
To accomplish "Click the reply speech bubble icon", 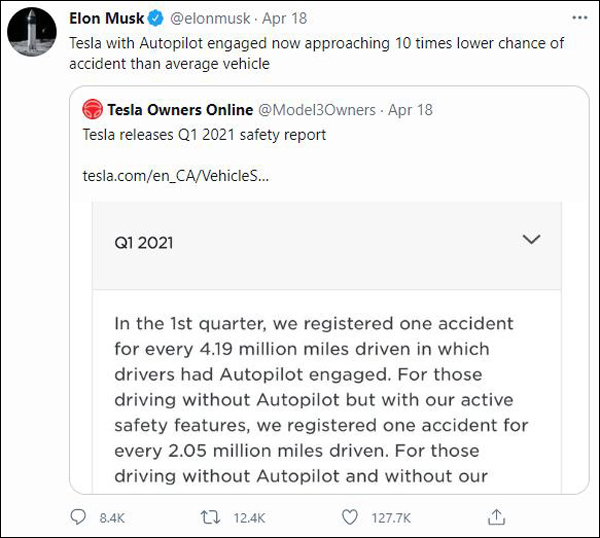I will tap(78, 517).
